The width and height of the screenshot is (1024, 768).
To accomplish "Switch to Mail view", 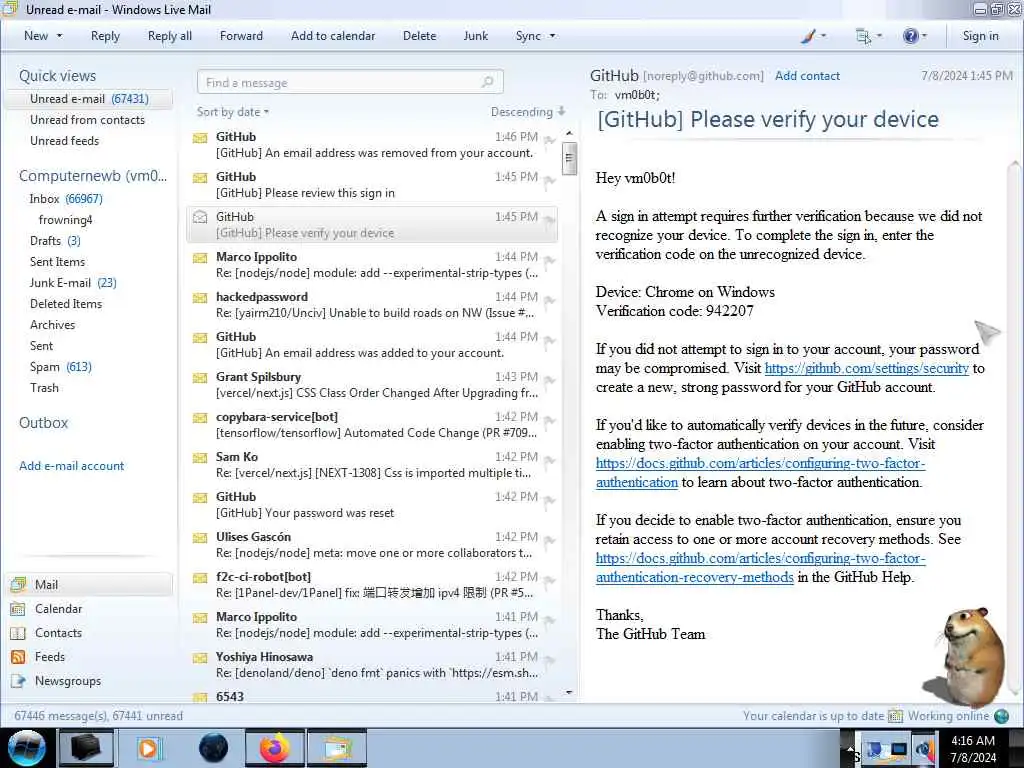I will [90, 584].
